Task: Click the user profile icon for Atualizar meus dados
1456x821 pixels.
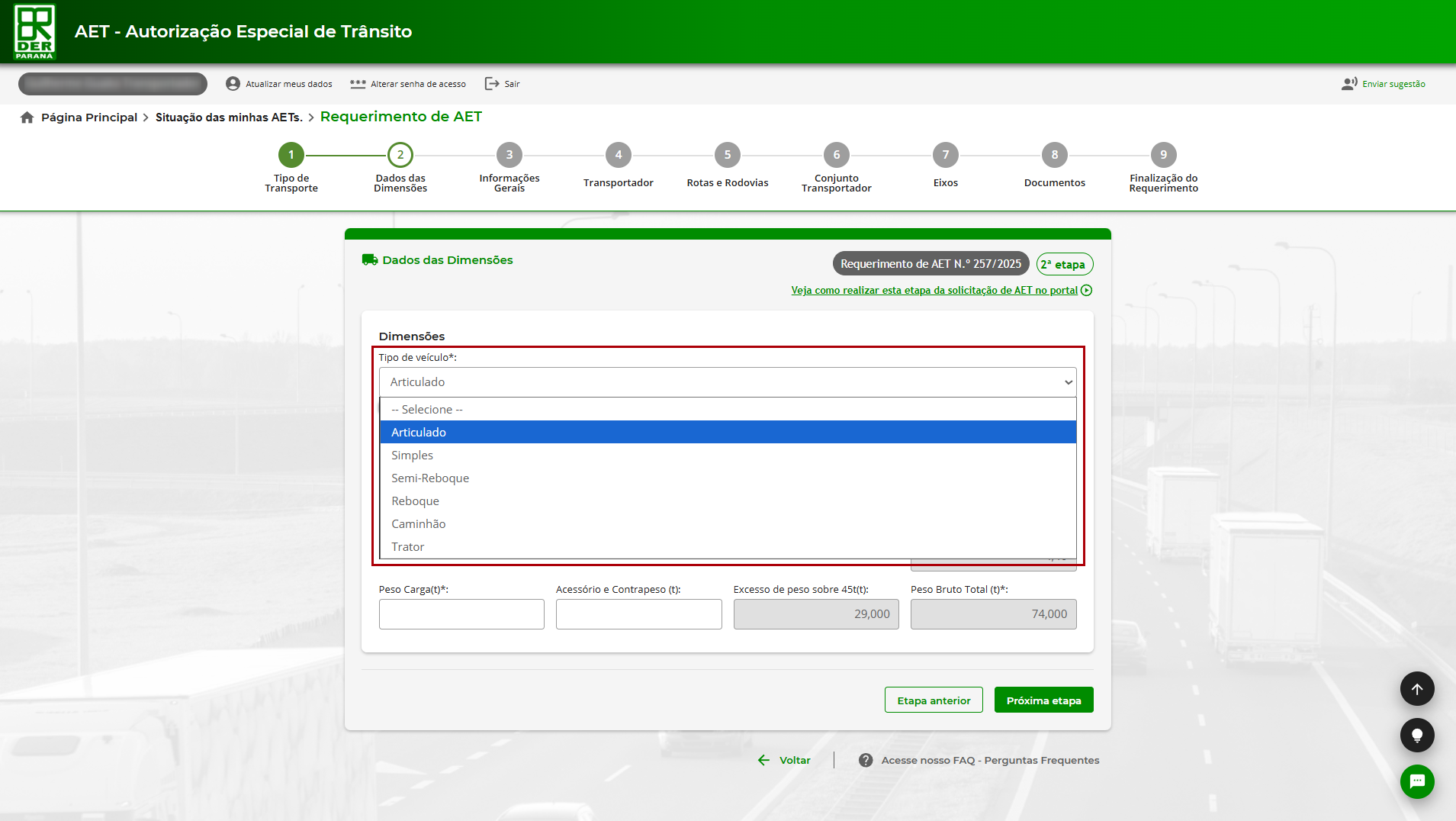Action: tap(233, 84)
